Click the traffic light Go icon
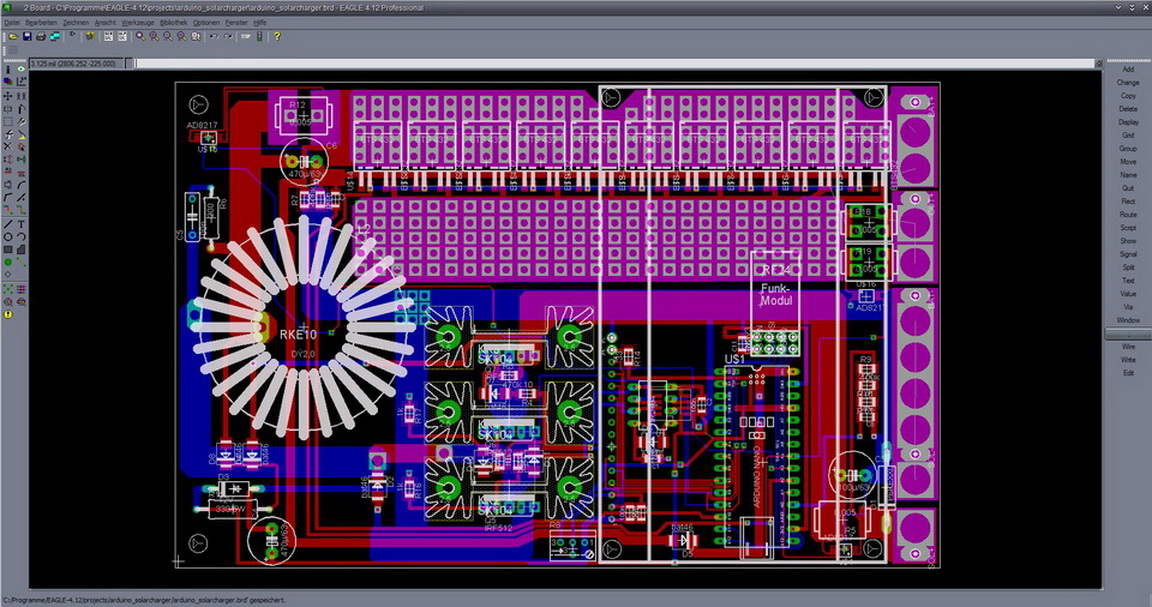The width and height of the screenshot is (1152, 607). tap(260, 36)
